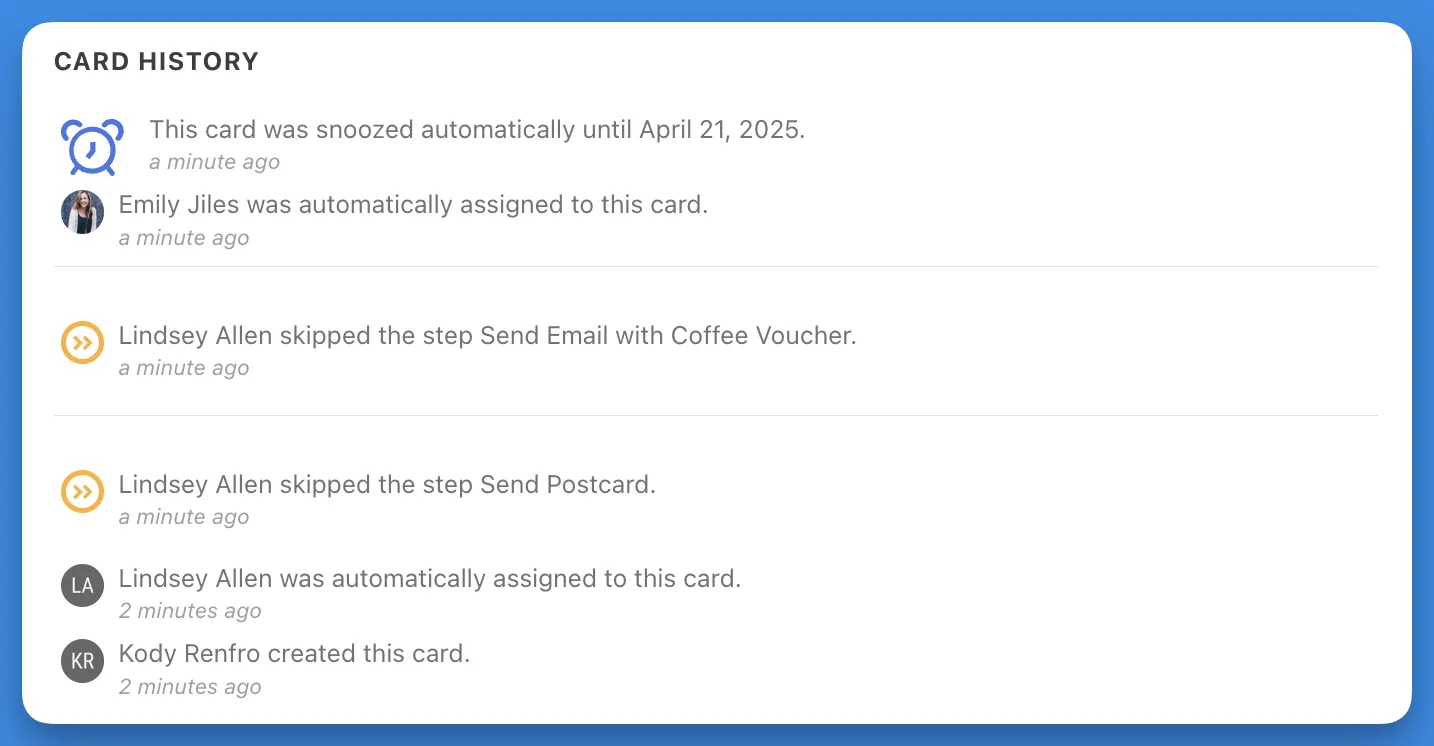Click the orange skip icon beside Coffee Voucher step
Image resolution: width=1434 pixels, height=746 pixels.
pos(83,343)
